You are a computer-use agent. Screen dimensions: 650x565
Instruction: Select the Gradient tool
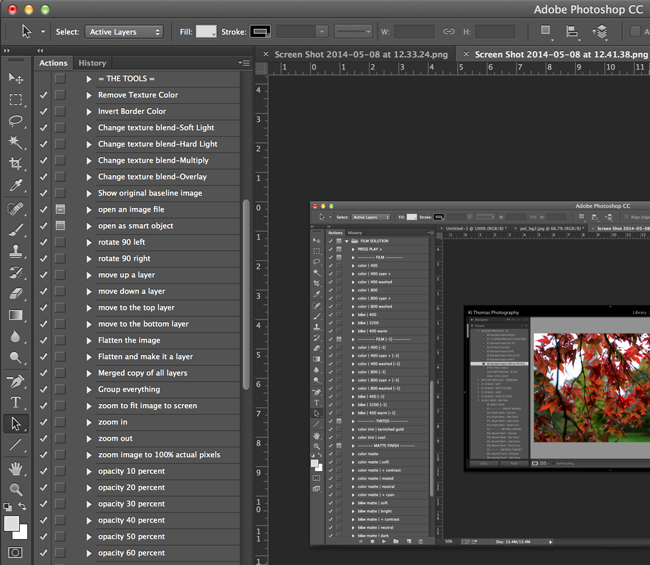(16, 315)
